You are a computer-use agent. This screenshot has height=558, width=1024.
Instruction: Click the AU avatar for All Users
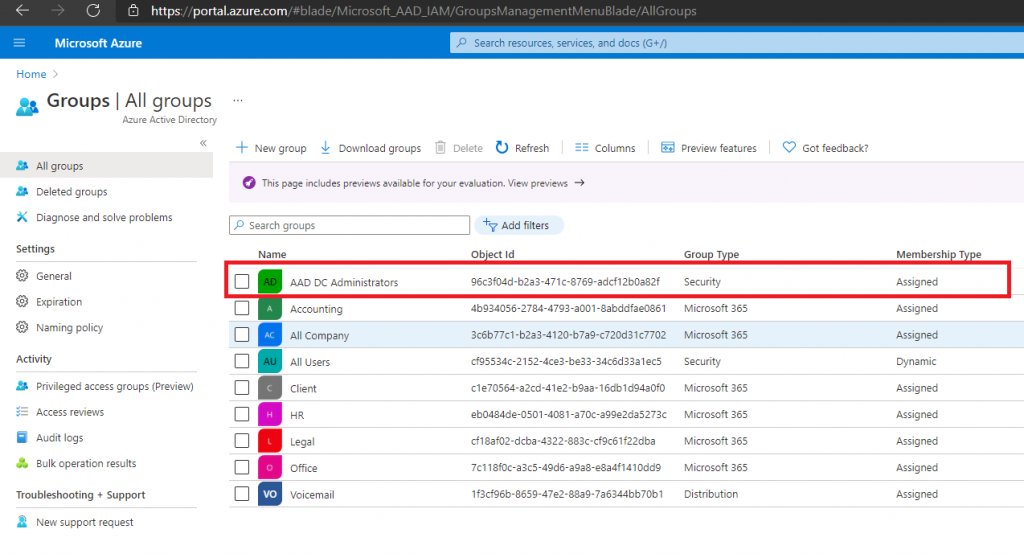(270, 361)
